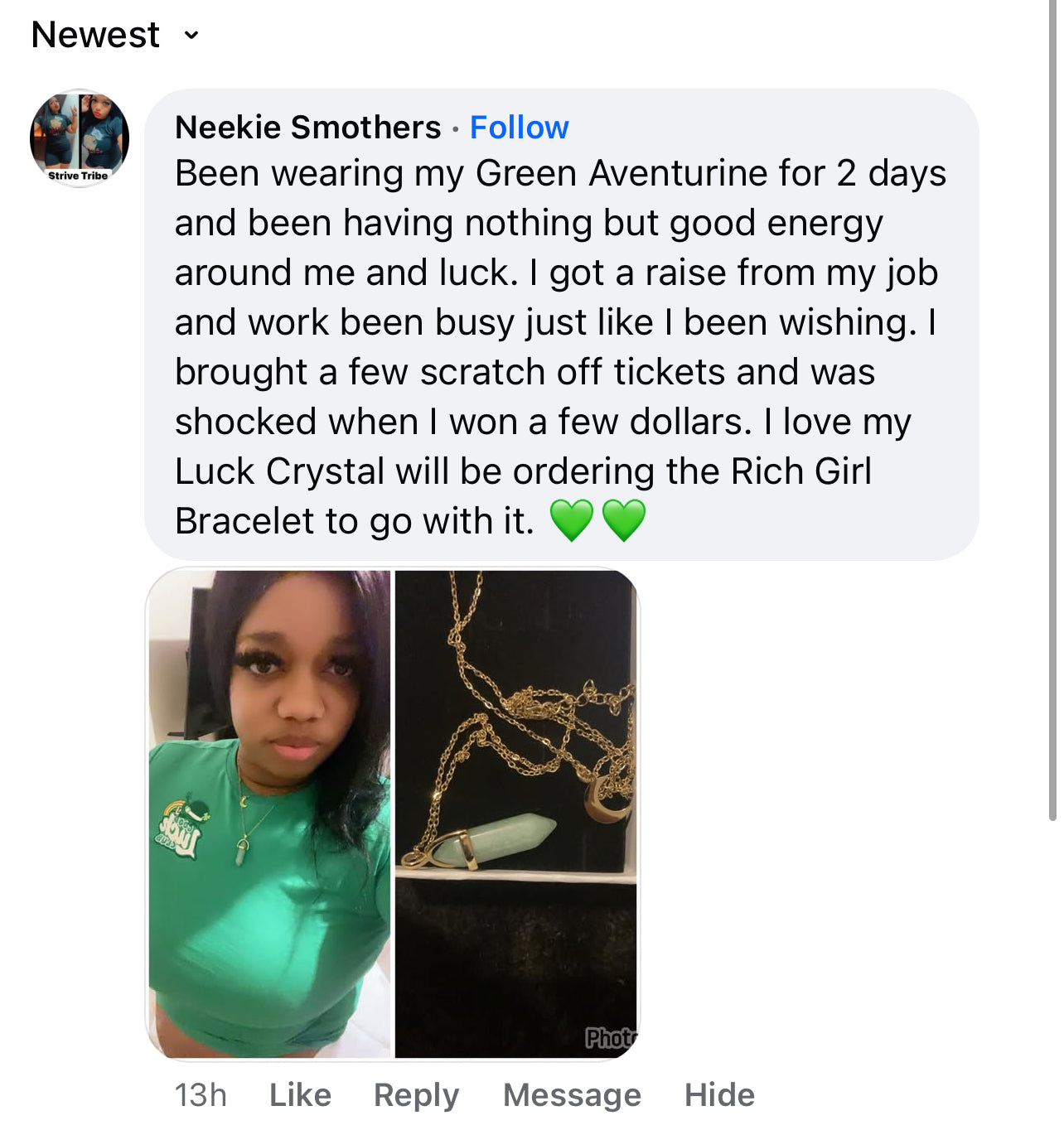Open the selfie photo in green shirt
Image resolution: width=1064 pixels, height=1130 pixels.
[x=269, y=814]
